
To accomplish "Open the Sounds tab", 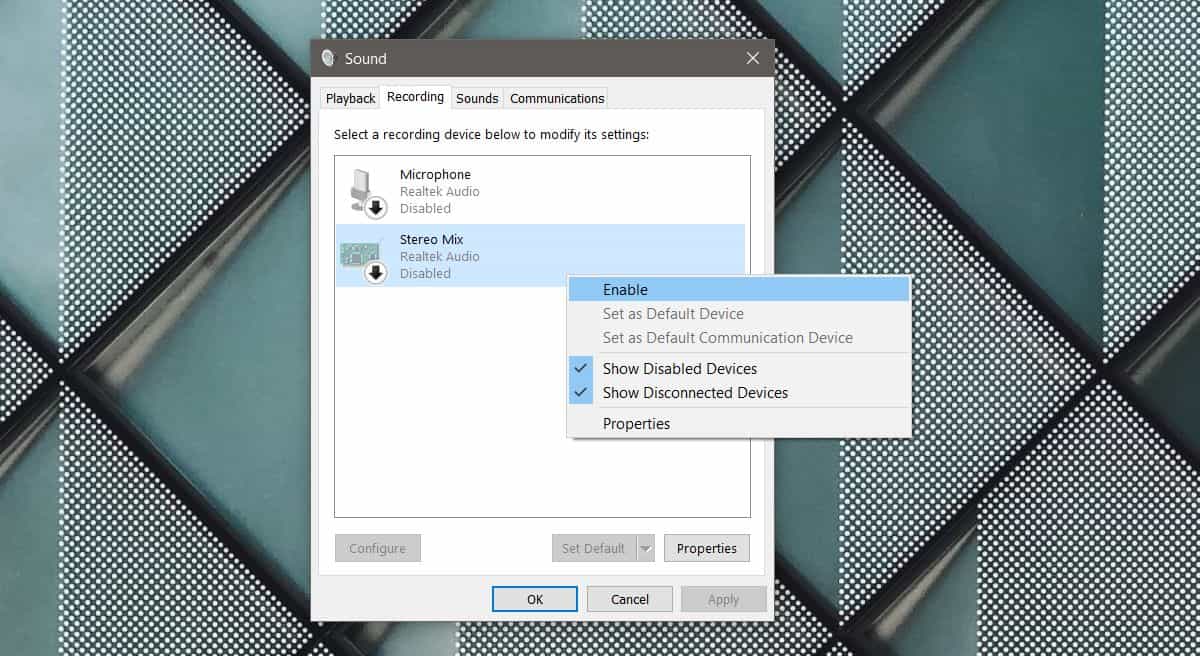I will click(477, 98).
